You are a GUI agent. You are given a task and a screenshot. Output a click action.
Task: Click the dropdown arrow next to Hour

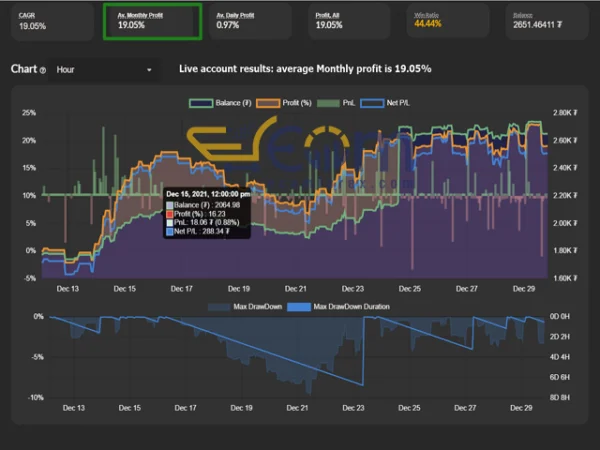click(x=150, y=70)
